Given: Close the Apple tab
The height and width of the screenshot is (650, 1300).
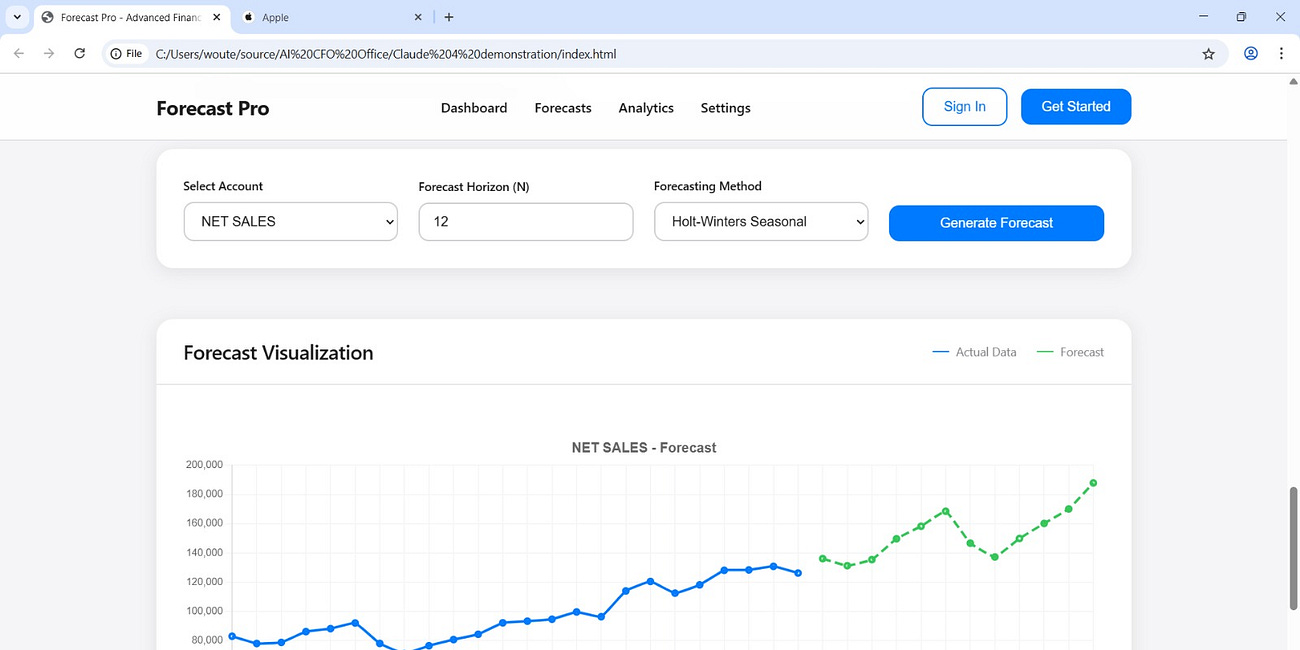Looking at the screenshot, I should click(x=419, y=17).
